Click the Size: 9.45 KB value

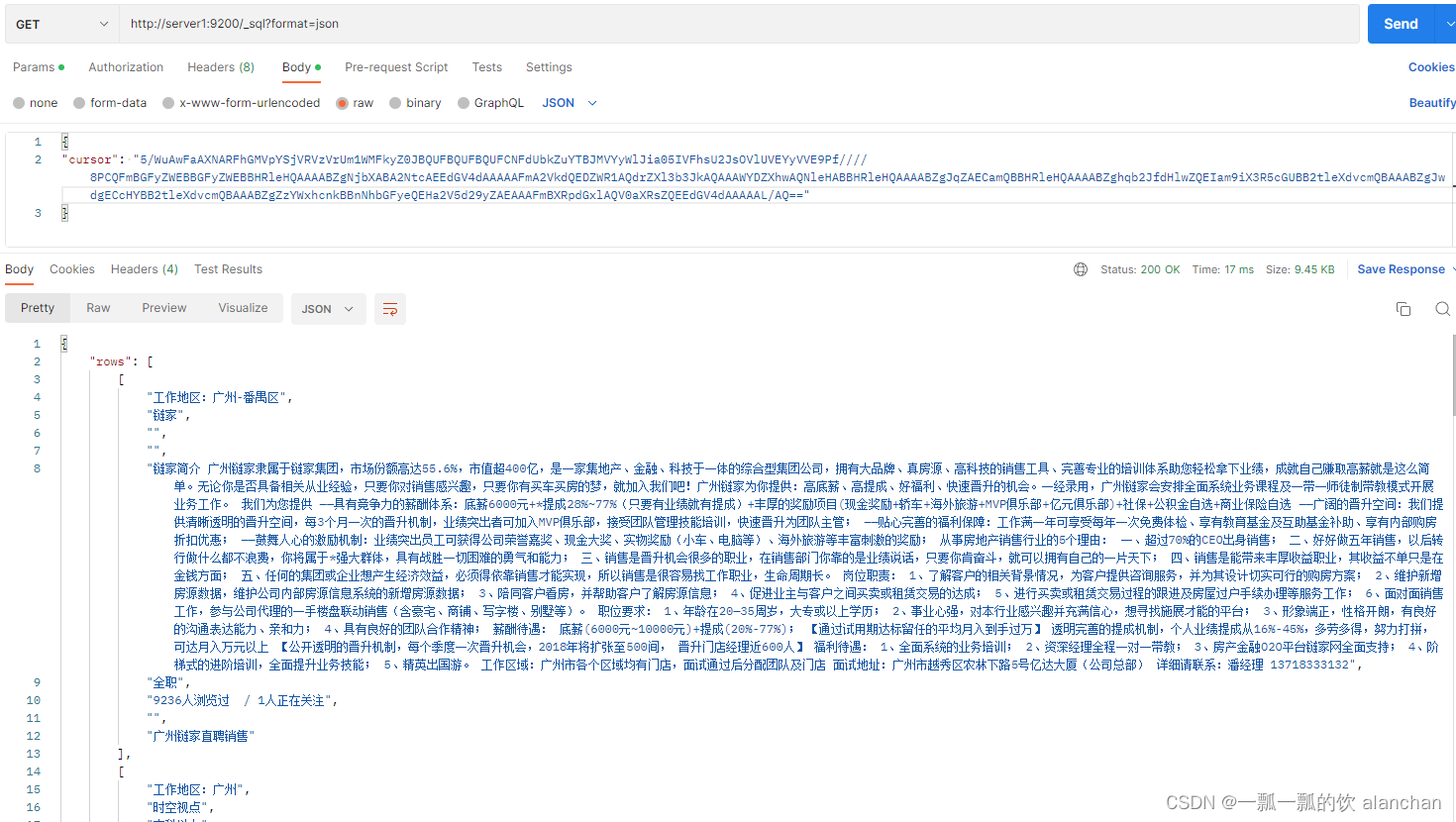point(1300,269)
